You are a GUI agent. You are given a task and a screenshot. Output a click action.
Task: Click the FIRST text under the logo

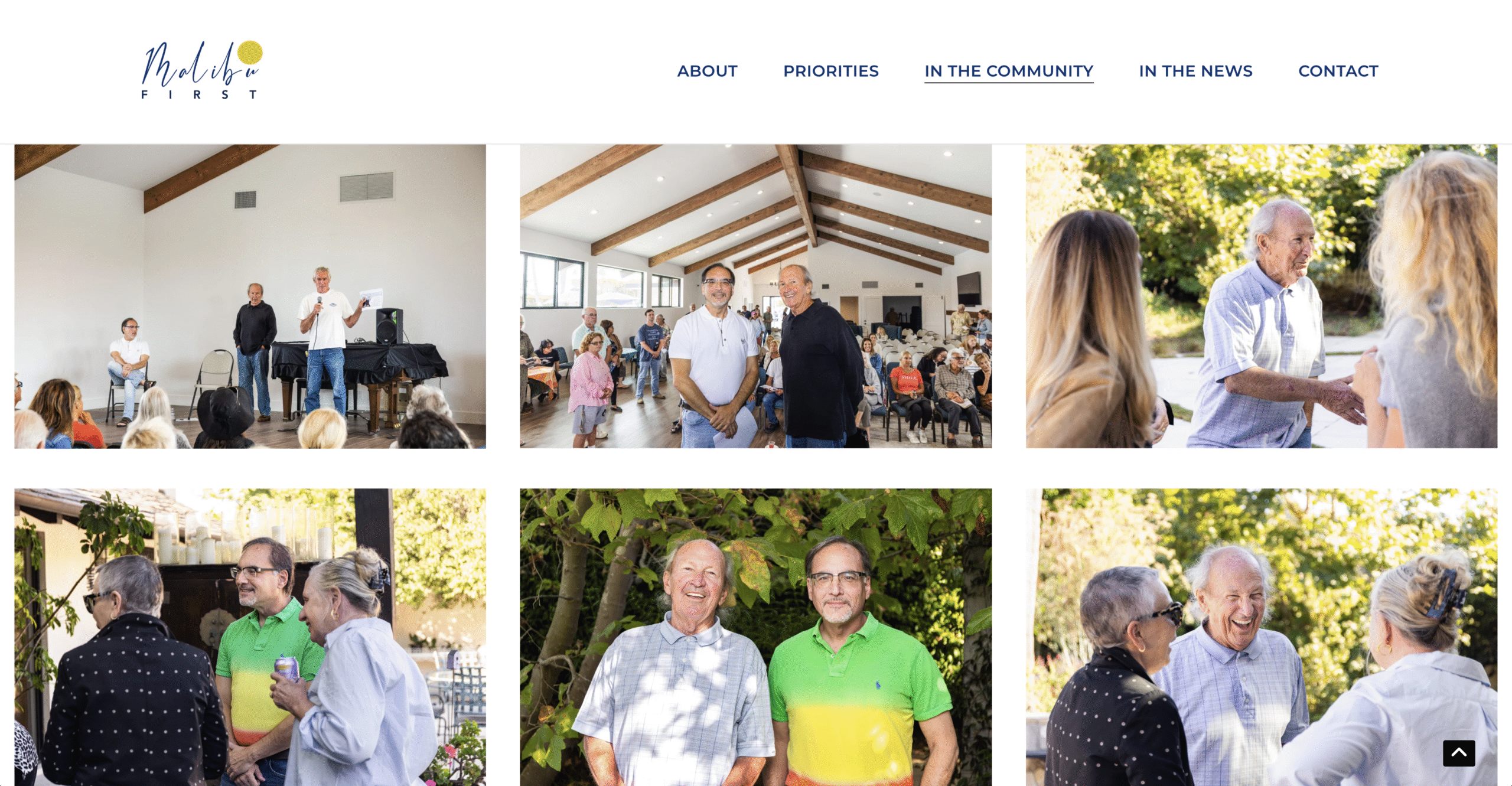pos(199,94)
